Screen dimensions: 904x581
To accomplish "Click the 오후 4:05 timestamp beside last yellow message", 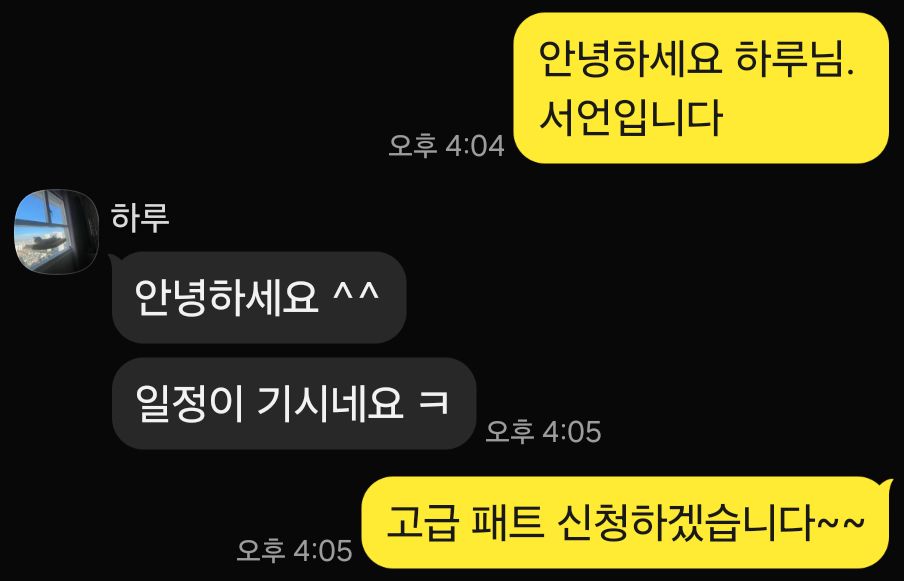I will click(x=294, y=550).
